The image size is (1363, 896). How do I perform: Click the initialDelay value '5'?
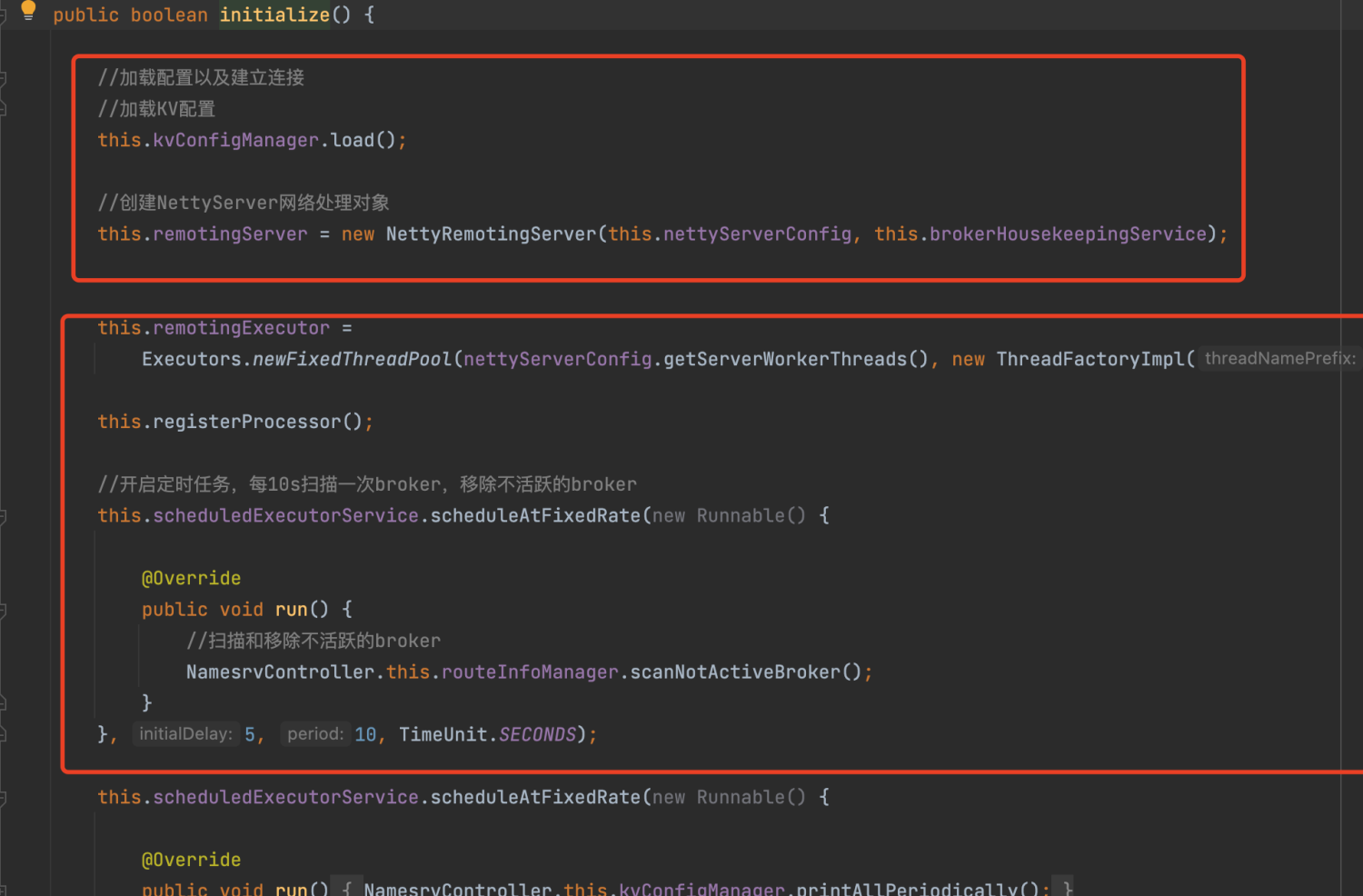coord(250,734)
